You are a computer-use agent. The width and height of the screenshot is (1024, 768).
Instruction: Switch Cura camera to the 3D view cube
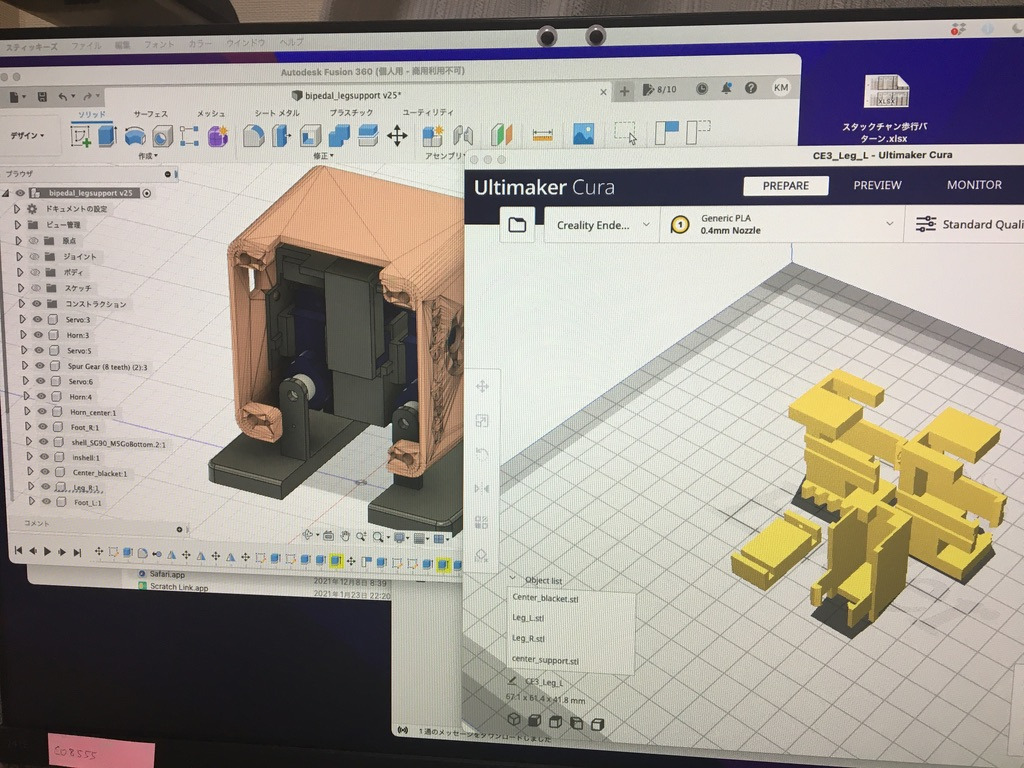(514, 719)
